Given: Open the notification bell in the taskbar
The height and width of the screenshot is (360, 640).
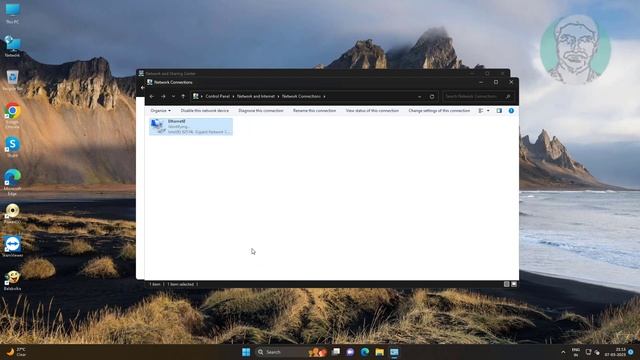Looking at the screenshot, I should coord(631,352).
